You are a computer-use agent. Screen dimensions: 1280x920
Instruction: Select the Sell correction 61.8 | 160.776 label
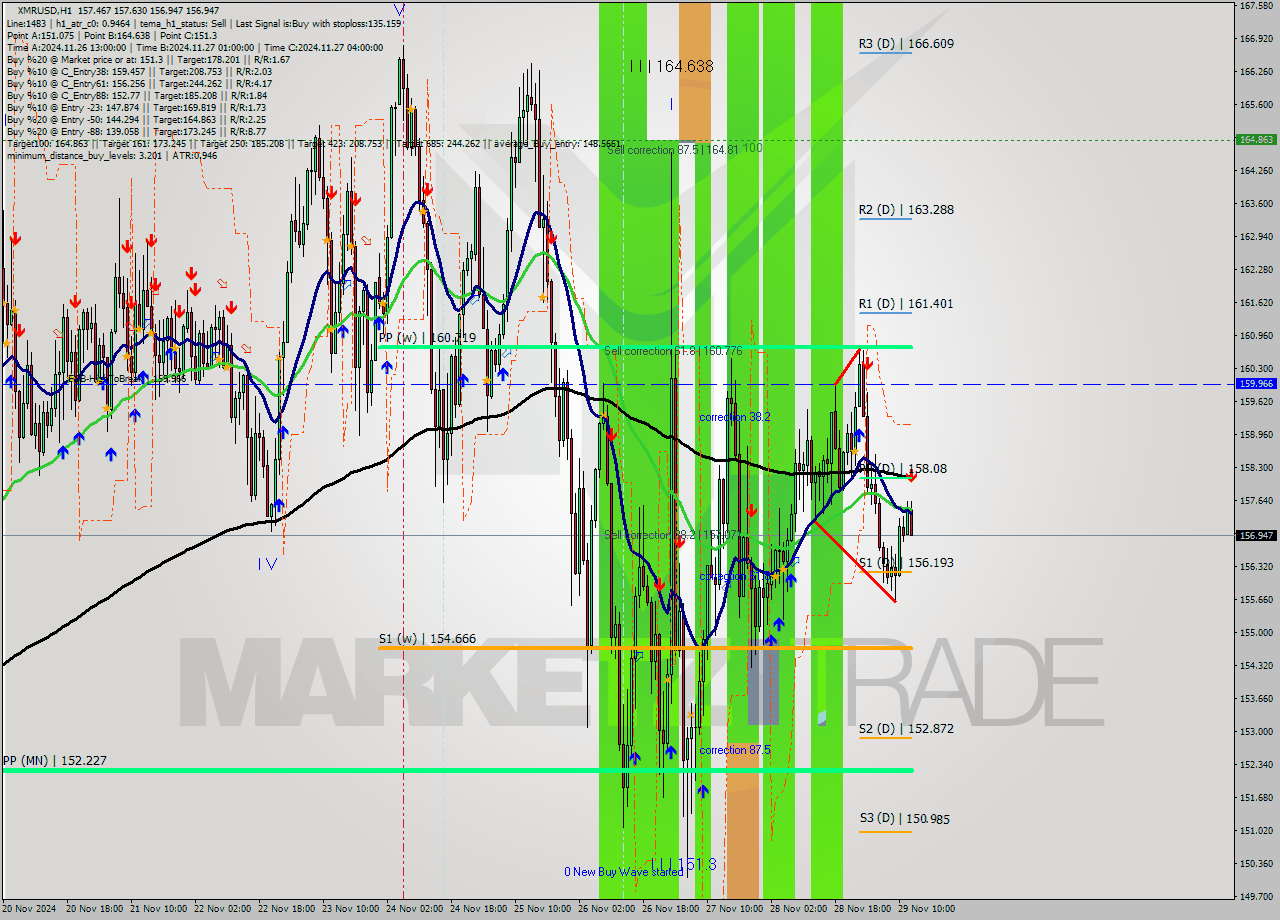tap(673, 351)
